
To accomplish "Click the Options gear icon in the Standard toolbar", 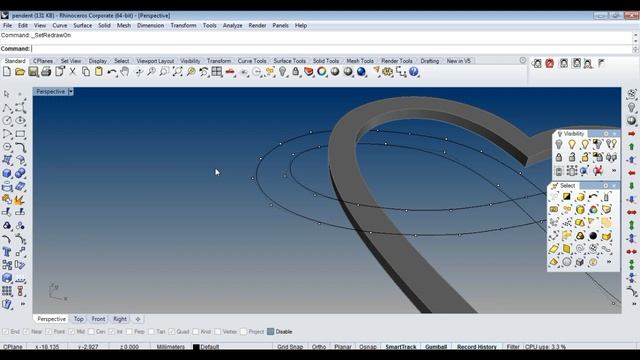I will [387, 72].
